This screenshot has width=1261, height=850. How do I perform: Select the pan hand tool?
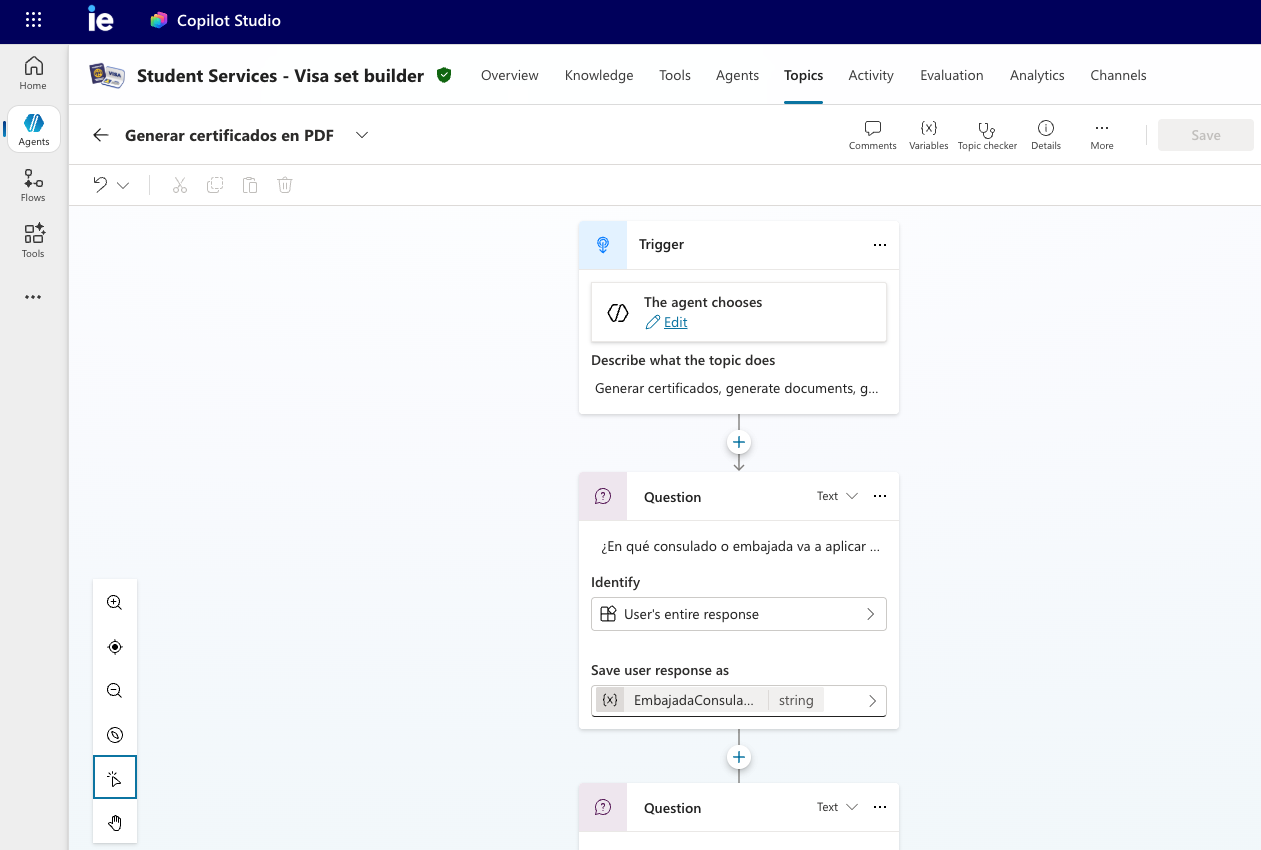115,823
